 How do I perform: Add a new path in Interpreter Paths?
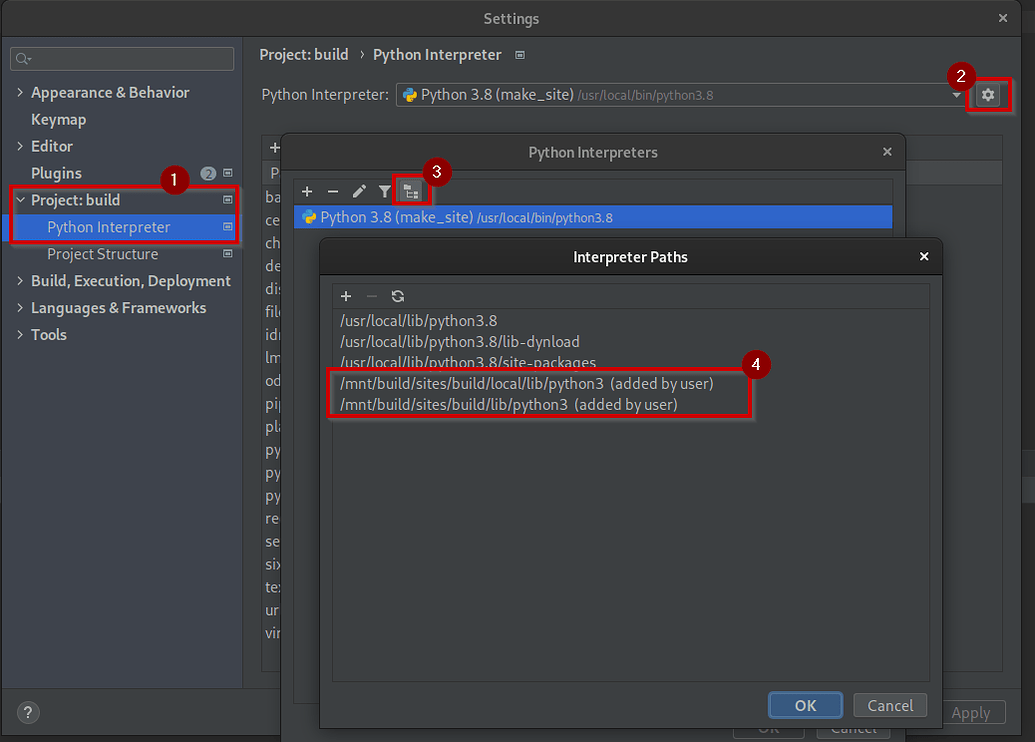point(346,296)
